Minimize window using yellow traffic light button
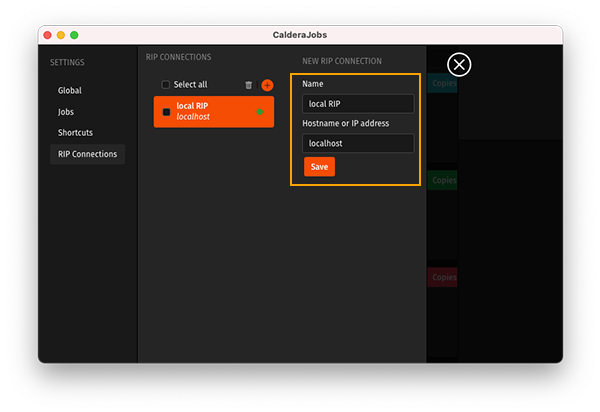 coord(60,35)
